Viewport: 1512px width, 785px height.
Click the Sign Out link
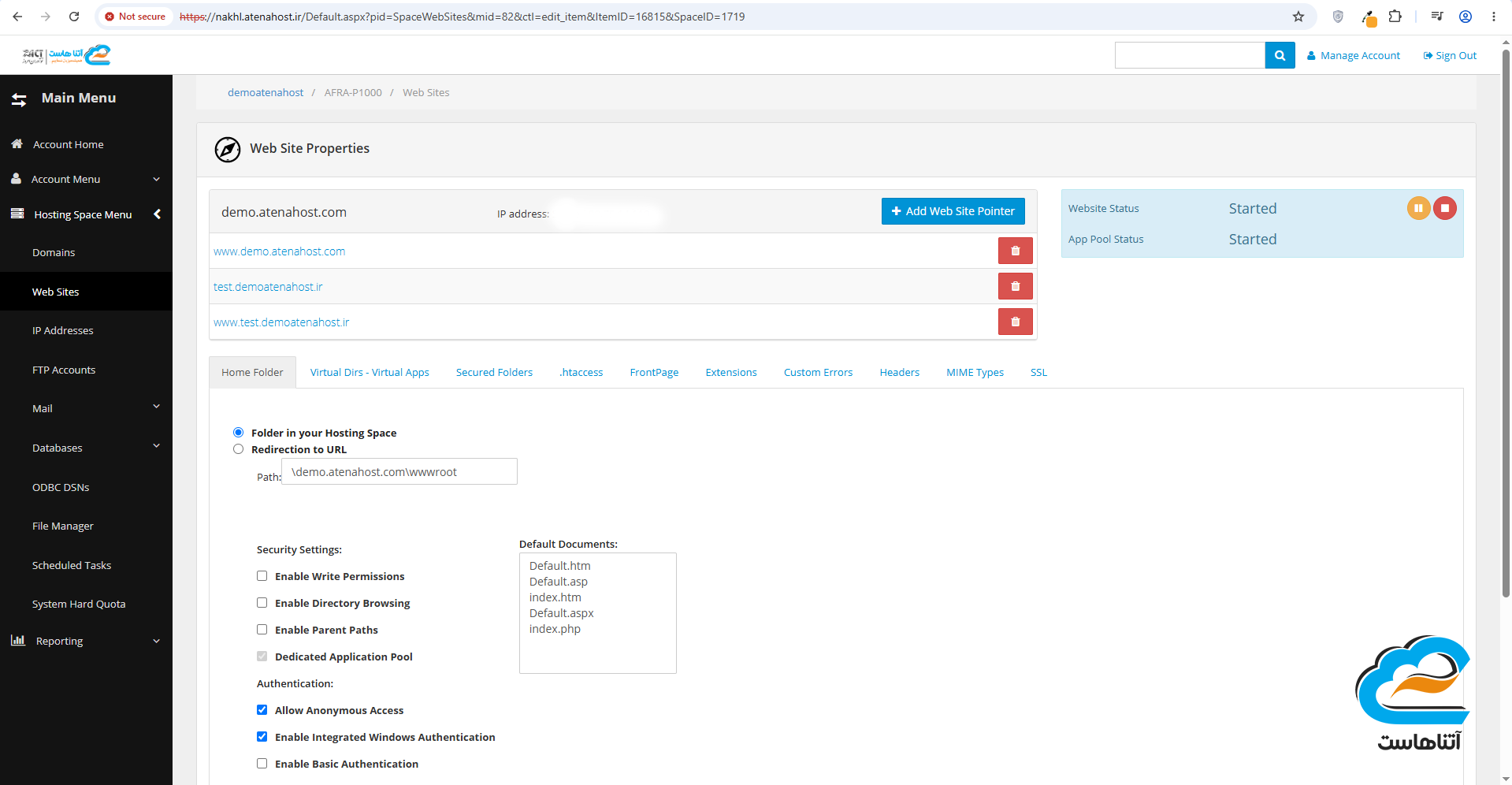[x=1450, y=56]
